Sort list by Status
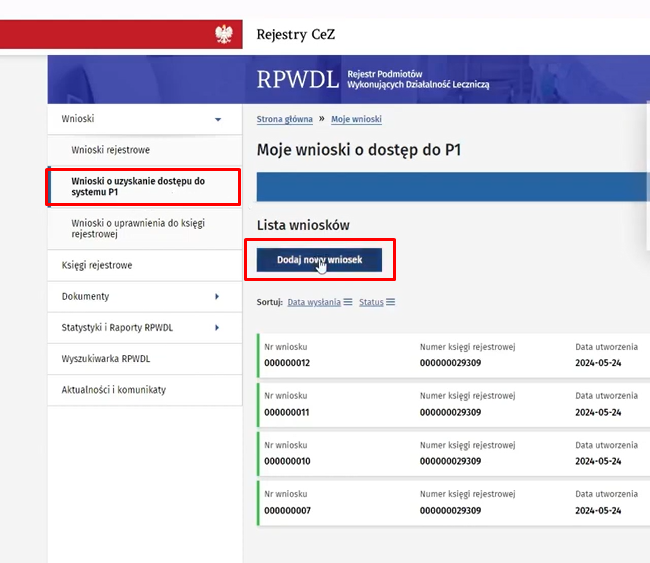Screen dimensions: 650x563 click(x=371, y=302)
